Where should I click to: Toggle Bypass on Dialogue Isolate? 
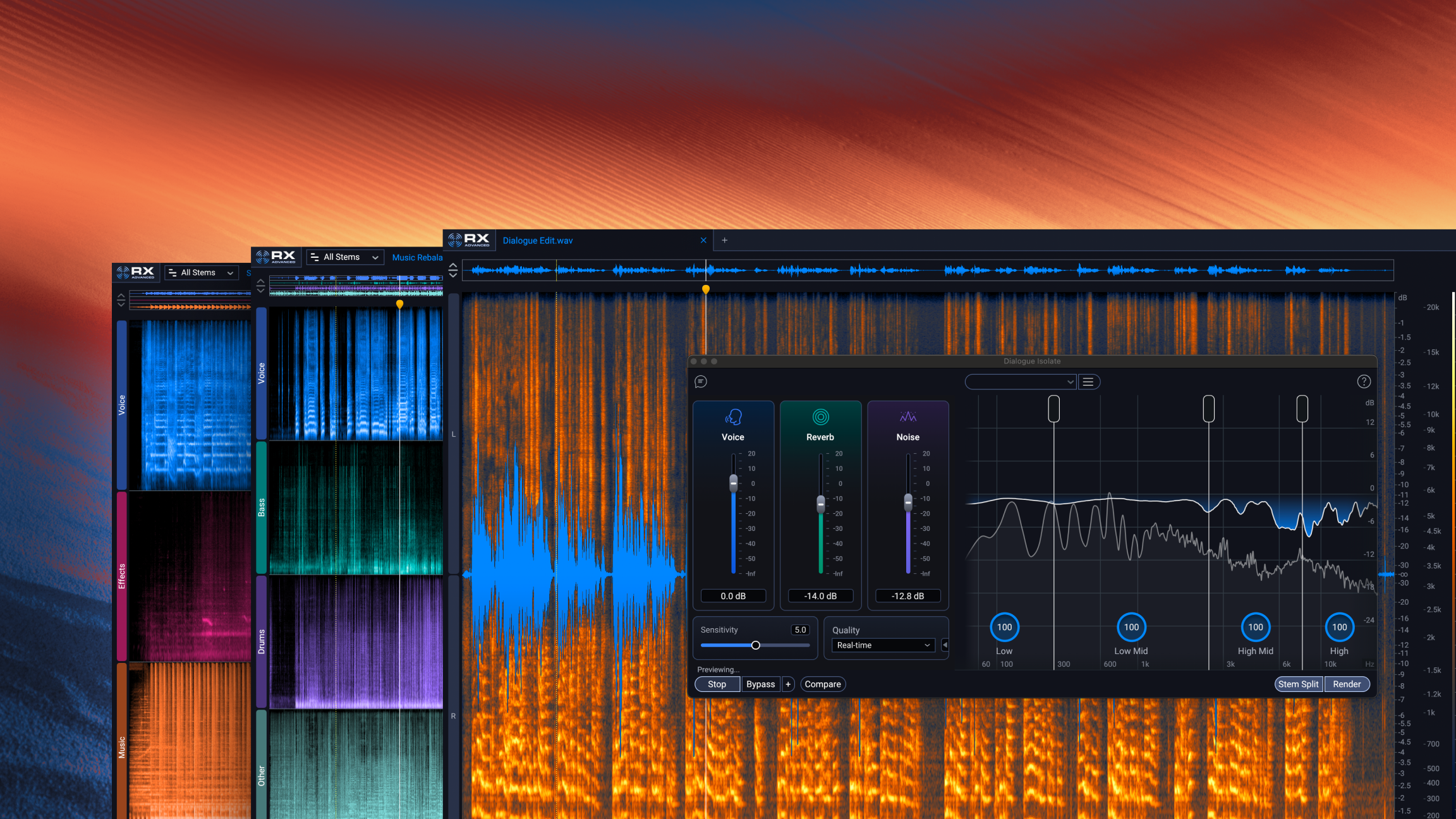tap(760, 684)
